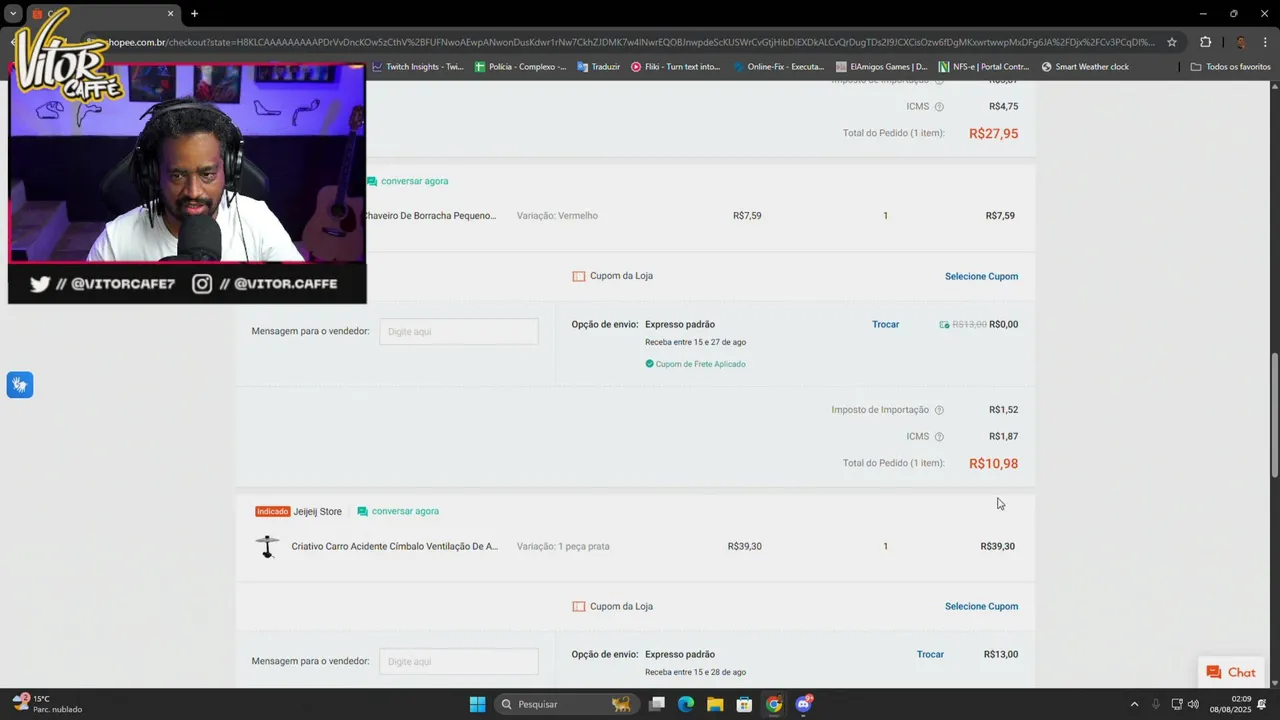Click Variação: Vermelho text
The height and width of the screenshot is (720, 1280).
pyautogui.click(x=557, y=215)
